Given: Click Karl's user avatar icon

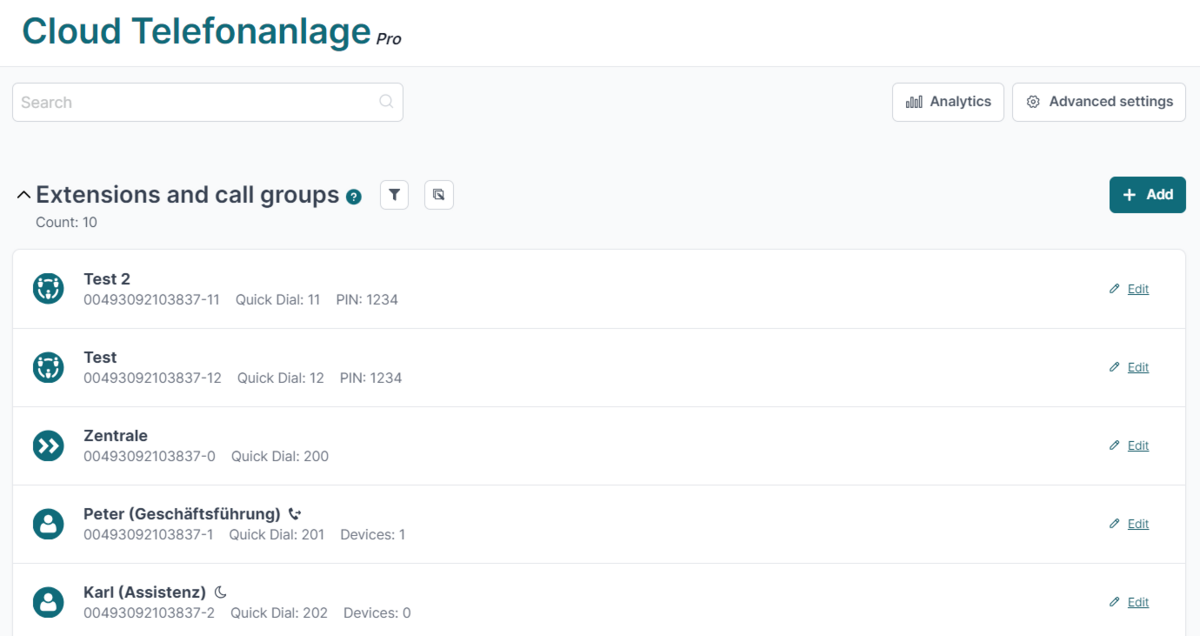Looking at the screenshot, I should coord(48,602).
